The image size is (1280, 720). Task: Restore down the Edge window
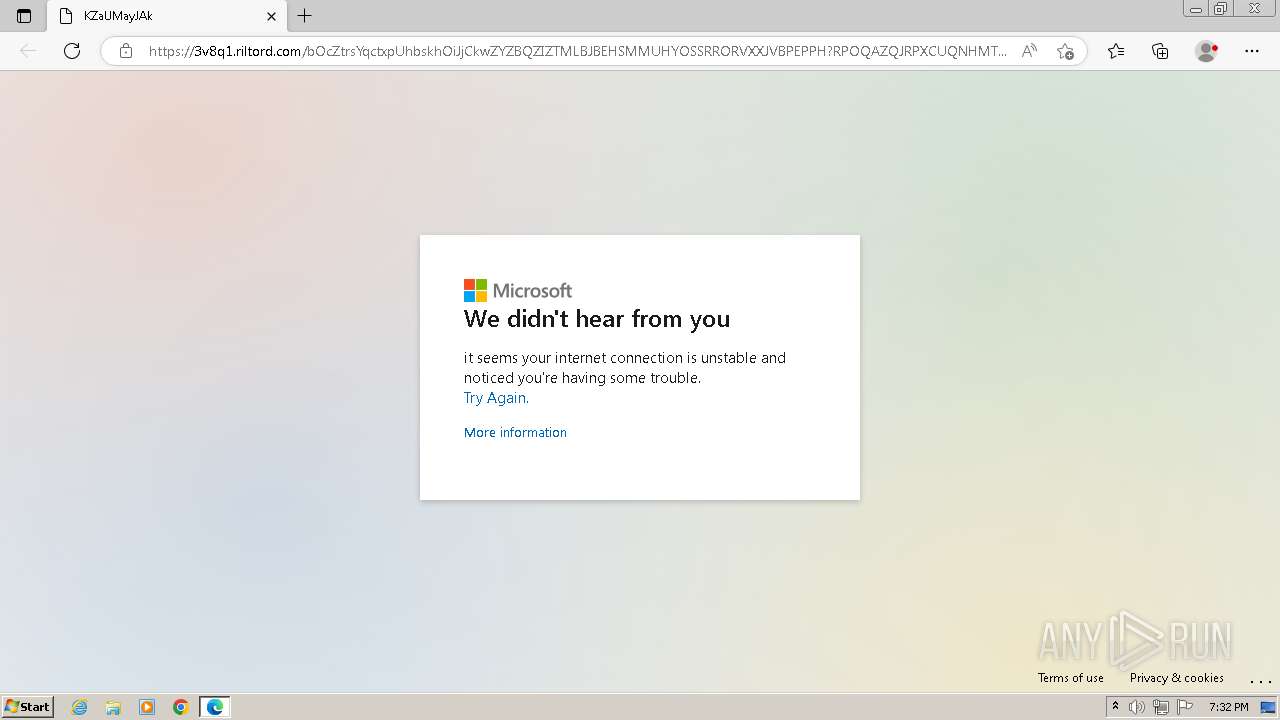point(1221,9)
